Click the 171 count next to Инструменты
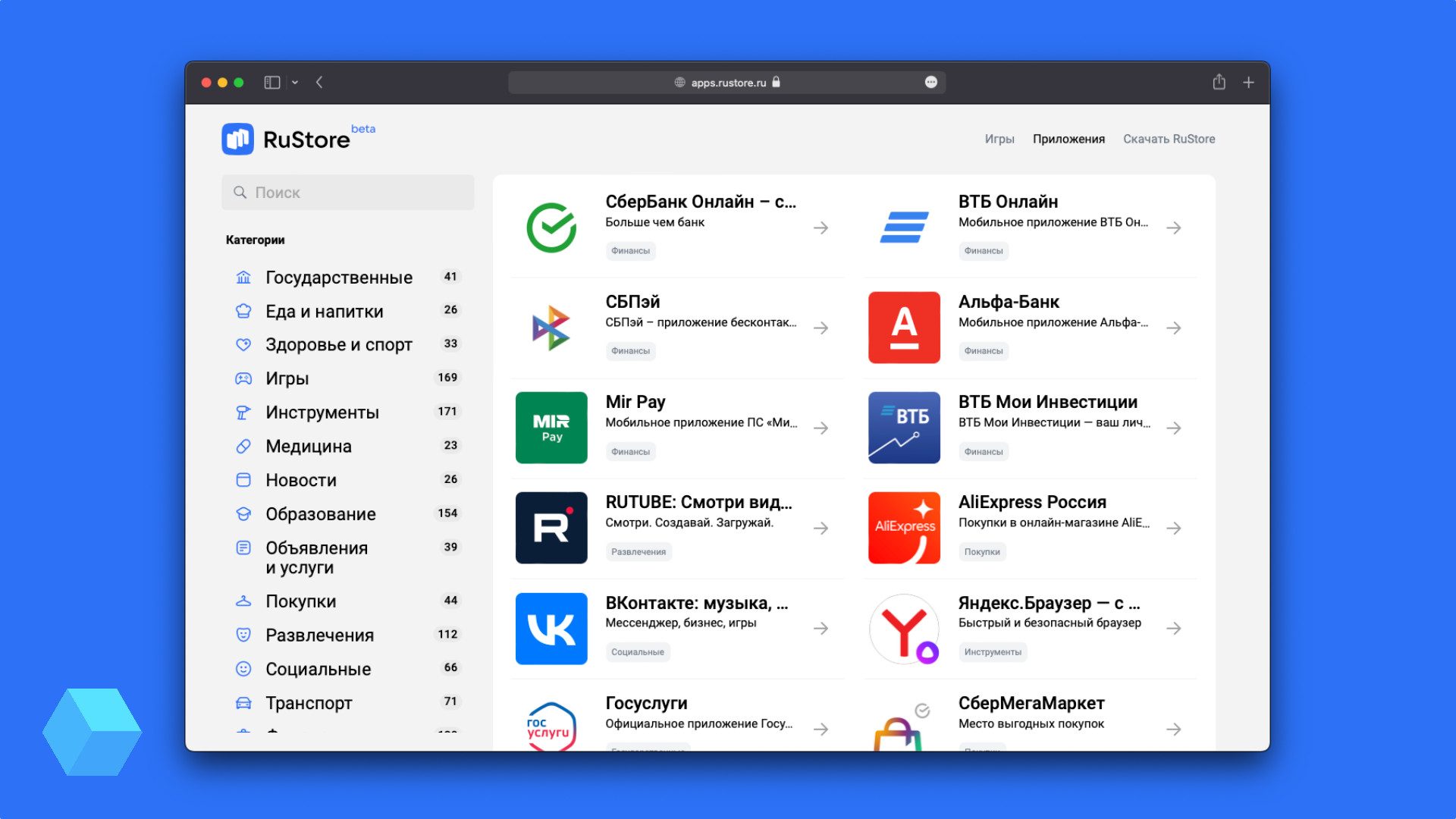 (447, 411)
